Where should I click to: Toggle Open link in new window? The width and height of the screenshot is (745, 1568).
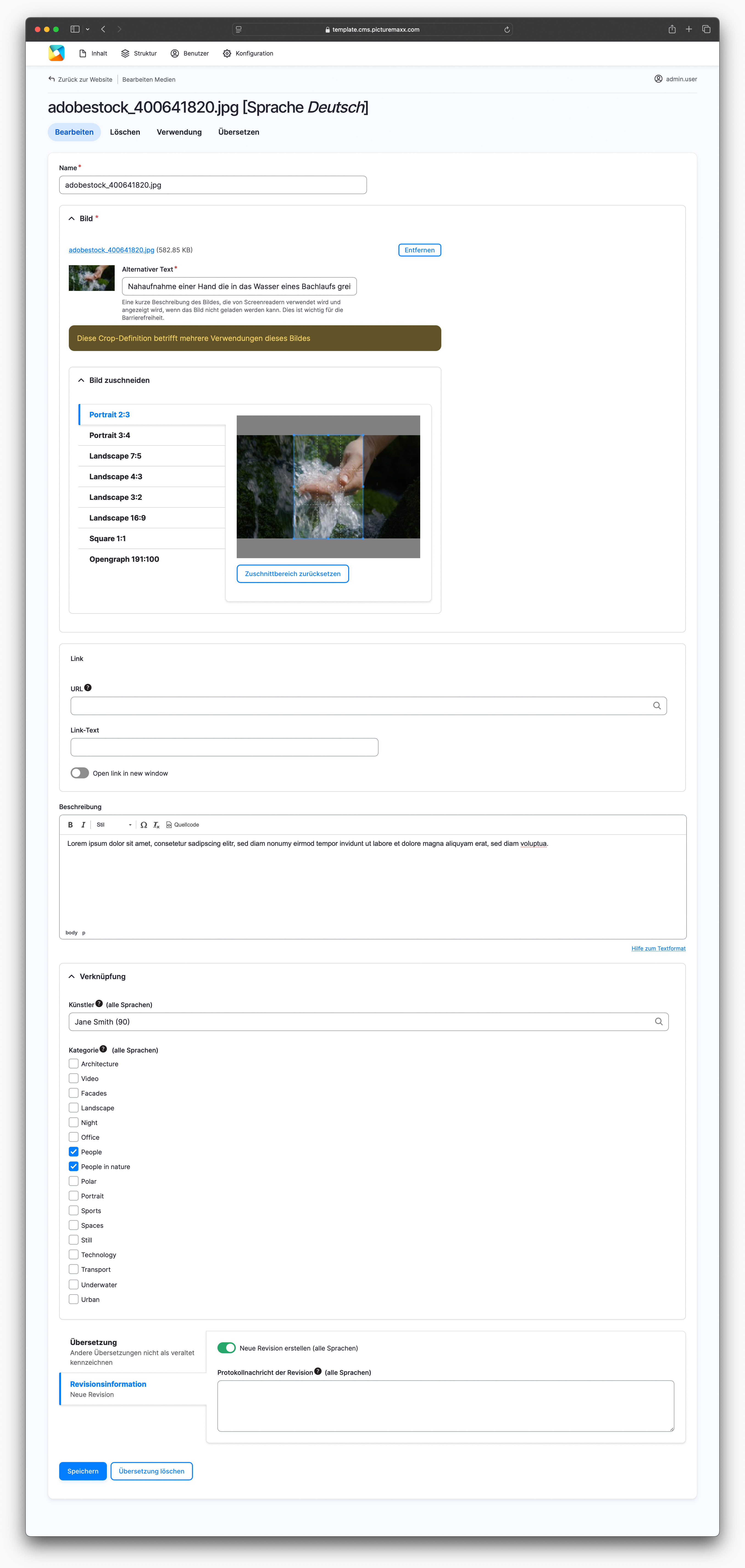coord(80,773)
